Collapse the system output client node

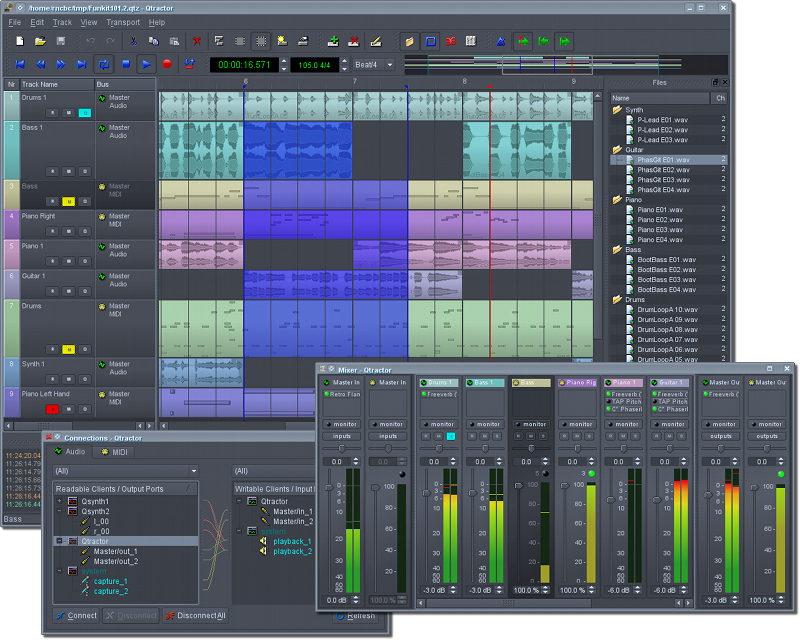(x=59, y=571)
